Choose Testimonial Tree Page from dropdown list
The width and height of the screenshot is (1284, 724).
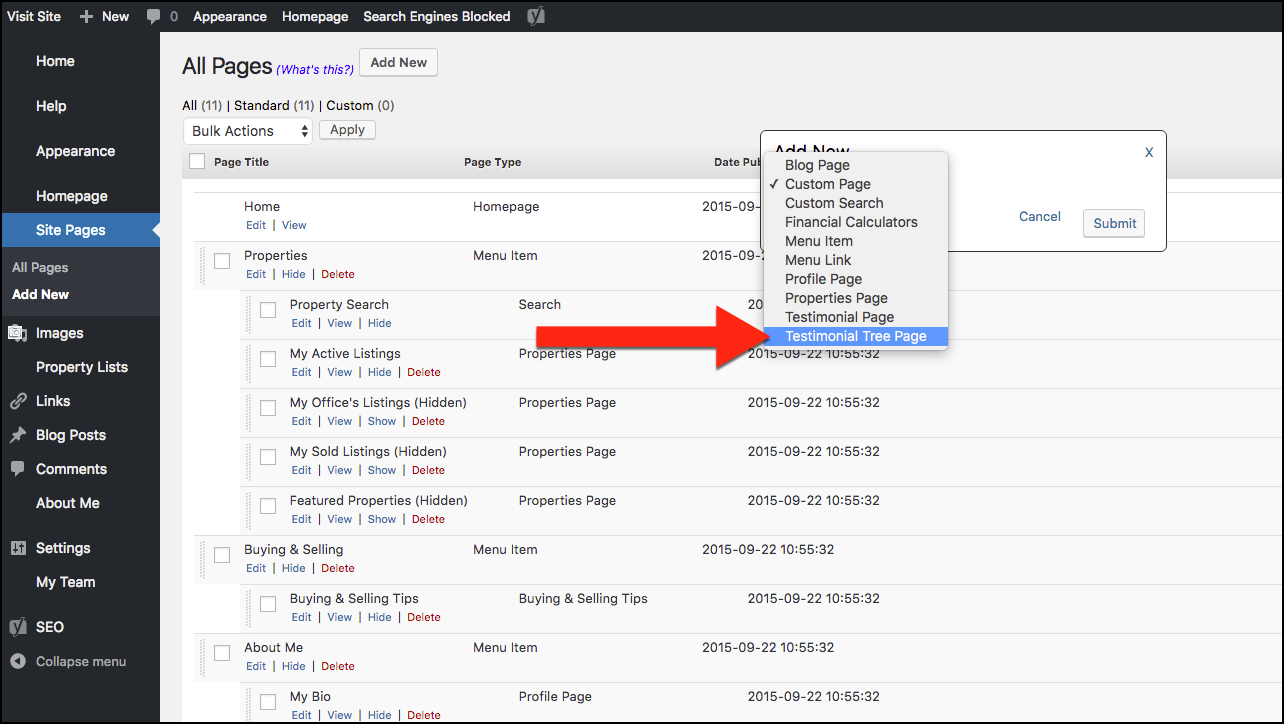click(855, 336)
